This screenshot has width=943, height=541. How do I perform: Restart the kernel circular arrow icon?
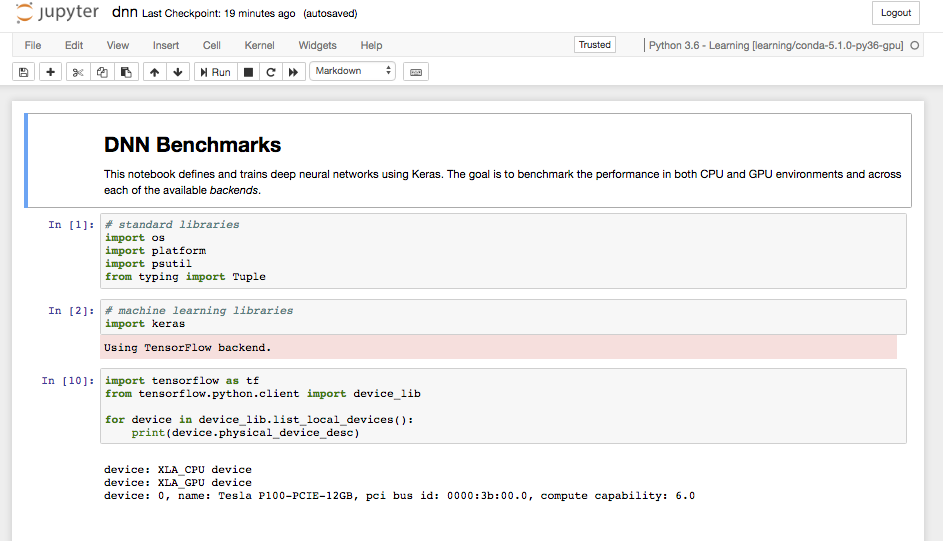pos(271,72)
